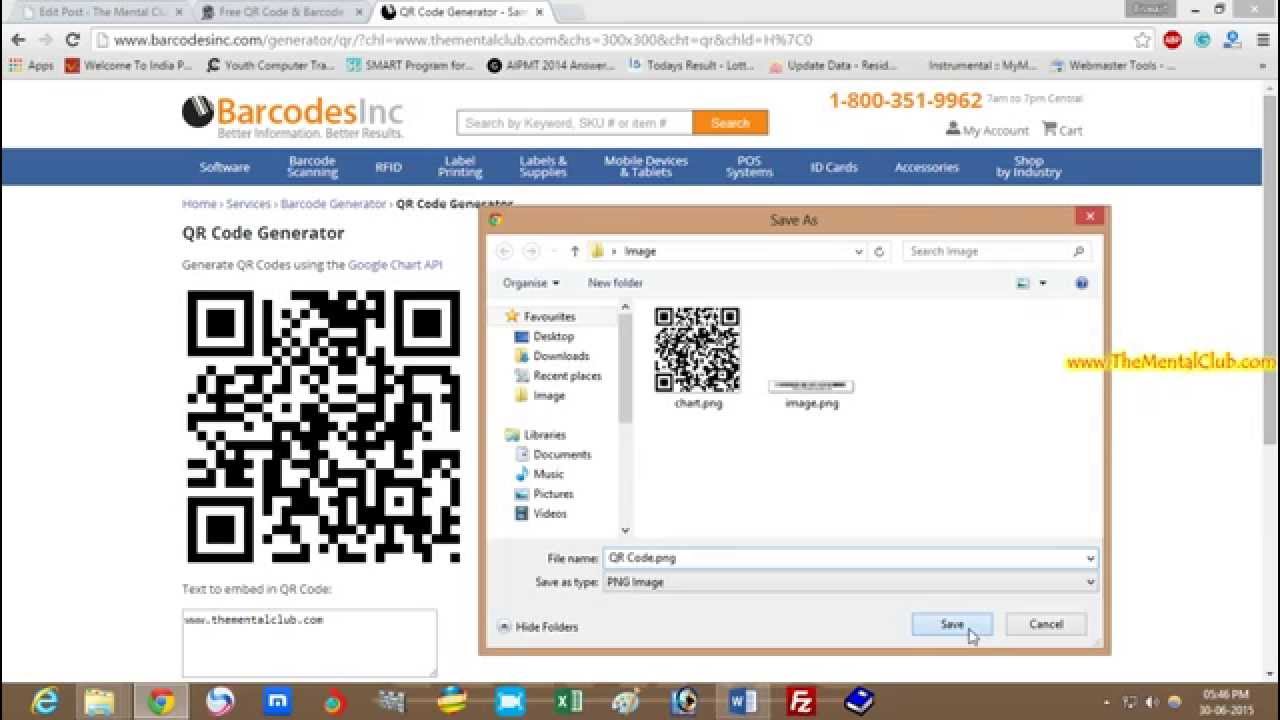Viewport: 1280px width, 720px height.
Task: Open the RFID nav menu
Action: pos(388,167)
